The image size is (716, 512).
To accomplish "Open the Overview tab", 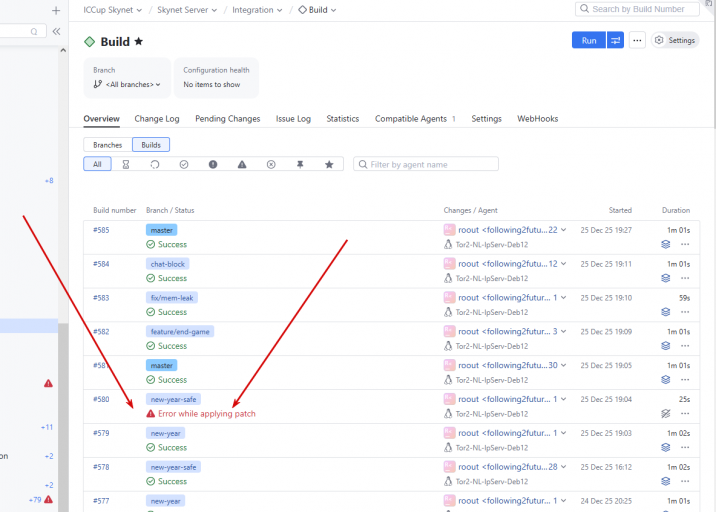I will coord(101,119).
